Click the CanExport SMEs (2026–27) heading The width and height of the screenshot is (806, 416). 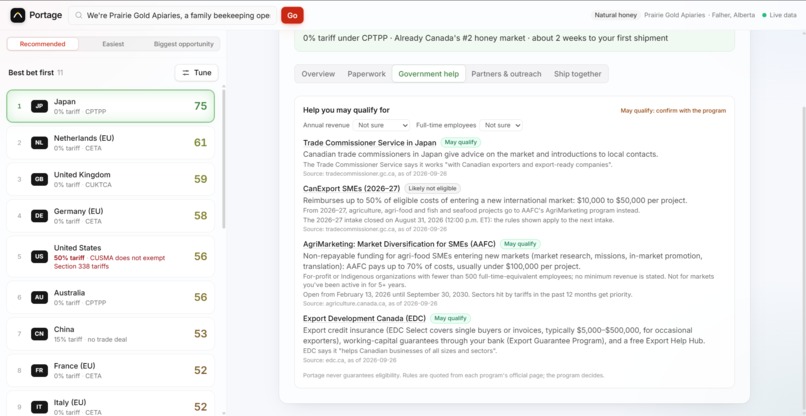[x=352, y=189]
